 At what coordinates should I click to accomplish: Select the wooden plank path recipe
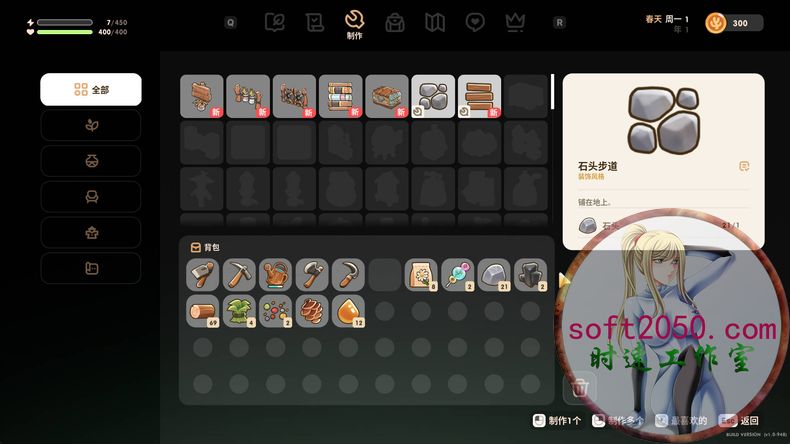coord(480,96)
